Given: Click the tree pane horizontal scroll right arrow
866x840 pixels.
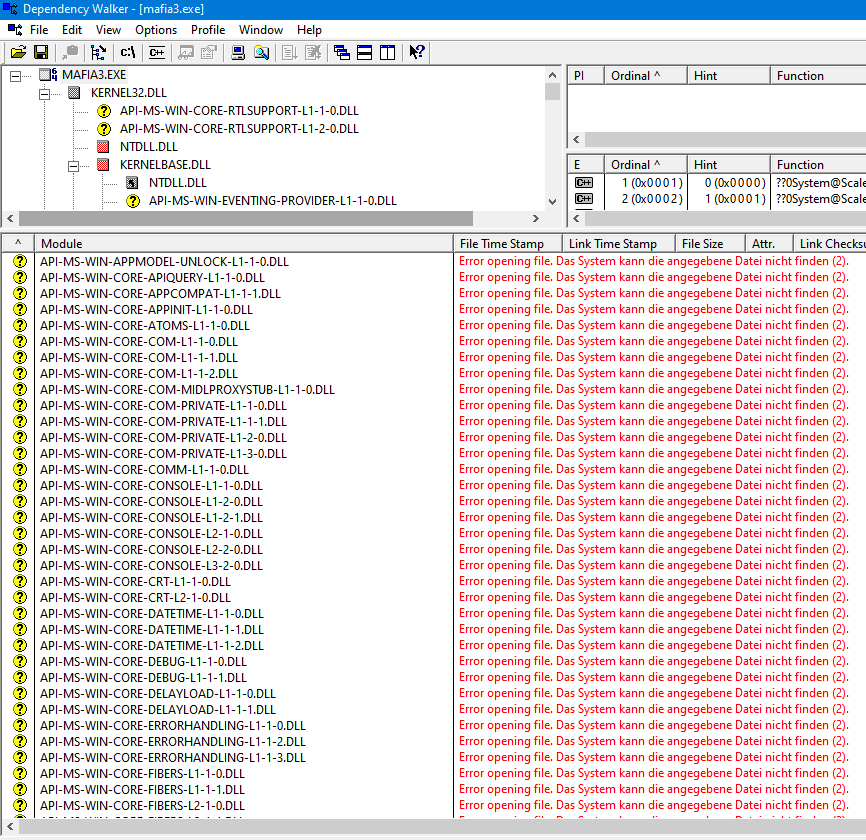Looking at the screenshot, I should click(536, 219).
